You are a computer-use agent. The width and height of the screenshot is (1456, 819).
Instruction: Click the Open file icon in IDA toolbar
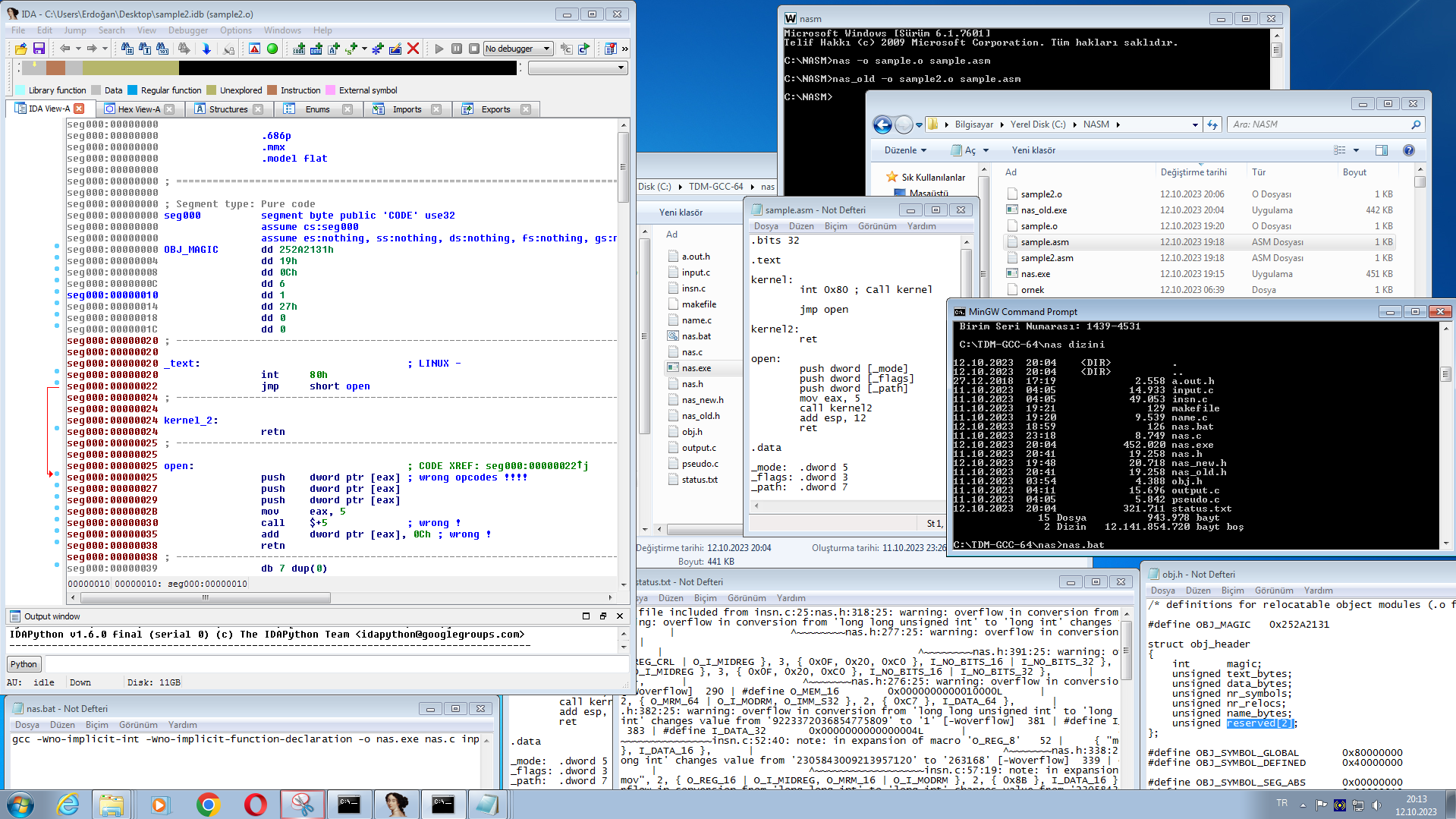20,49
